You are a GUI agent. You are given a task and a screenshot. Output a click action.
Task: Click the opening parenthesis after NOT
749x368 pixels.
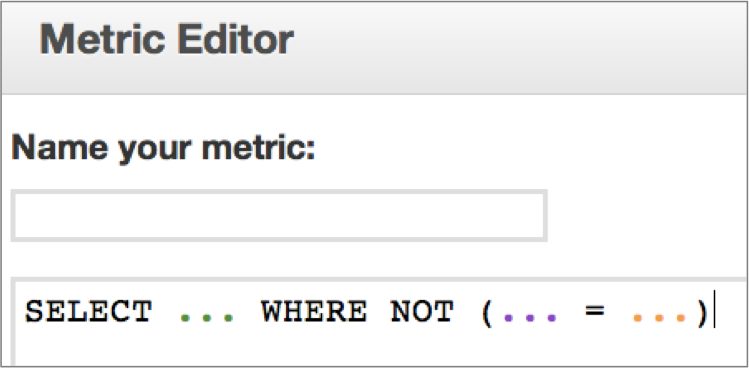pyautogui.click(x=487, y=313)
